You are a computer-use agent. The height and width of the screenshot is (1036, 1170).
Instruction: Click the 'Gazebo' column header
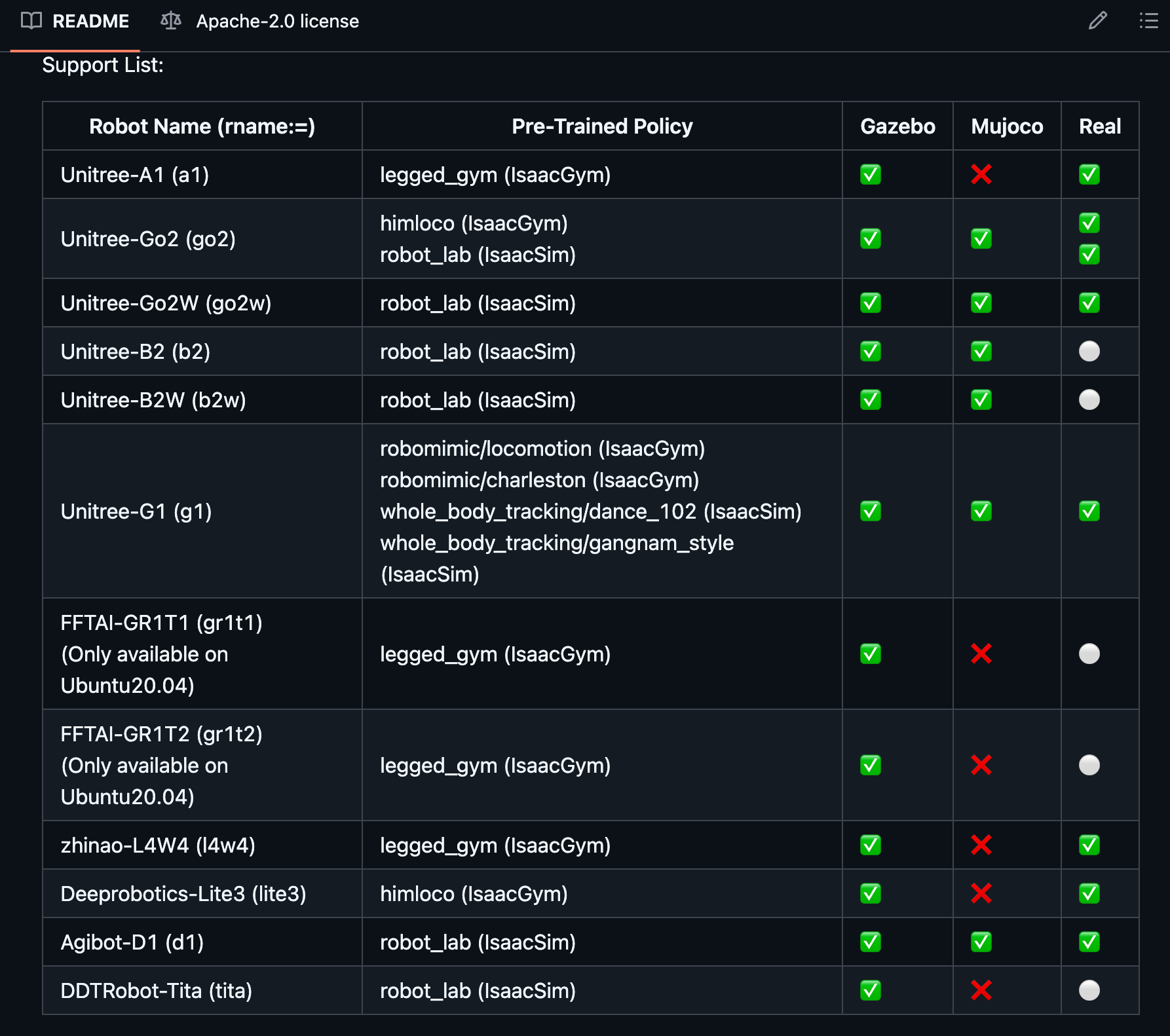(x=897, y=126)
